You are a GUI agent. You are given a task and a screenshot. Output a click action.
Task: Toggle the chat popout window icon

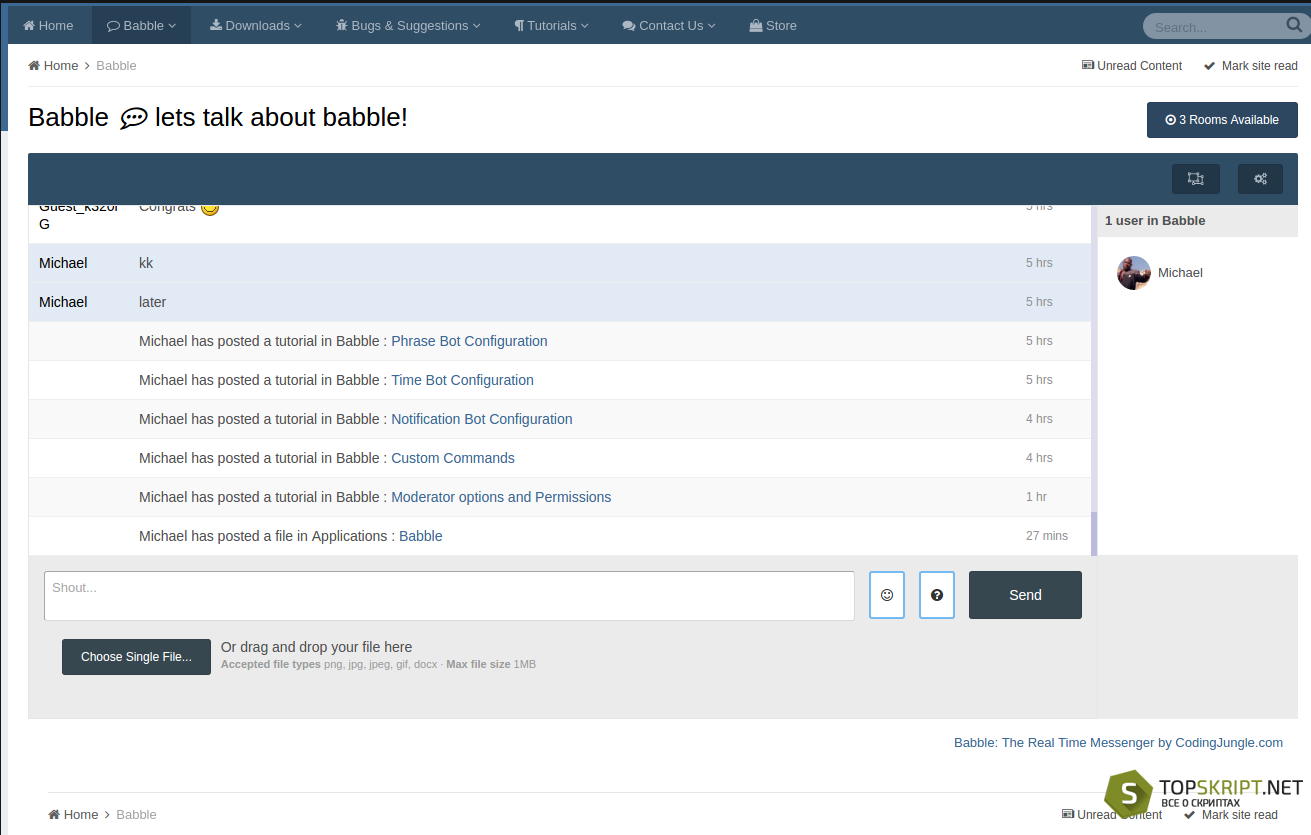tap(1196, 179)
